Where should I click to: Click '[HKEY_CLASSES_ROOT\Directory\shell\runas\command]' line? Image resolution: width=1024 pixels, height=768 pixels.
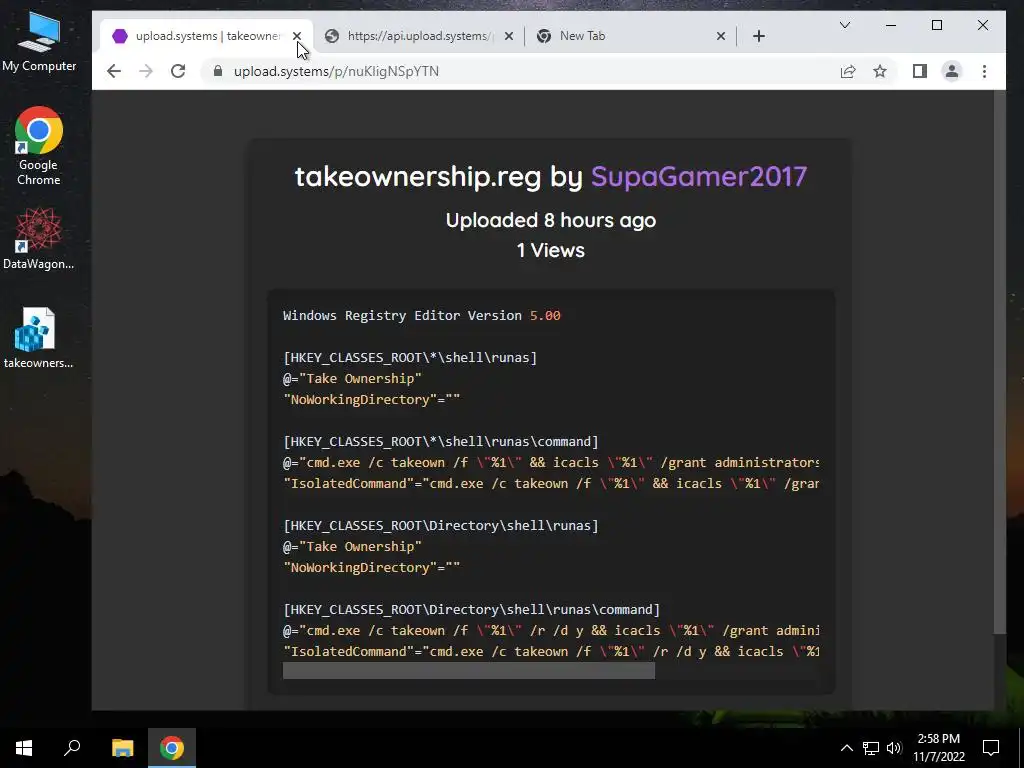[472, 609]
